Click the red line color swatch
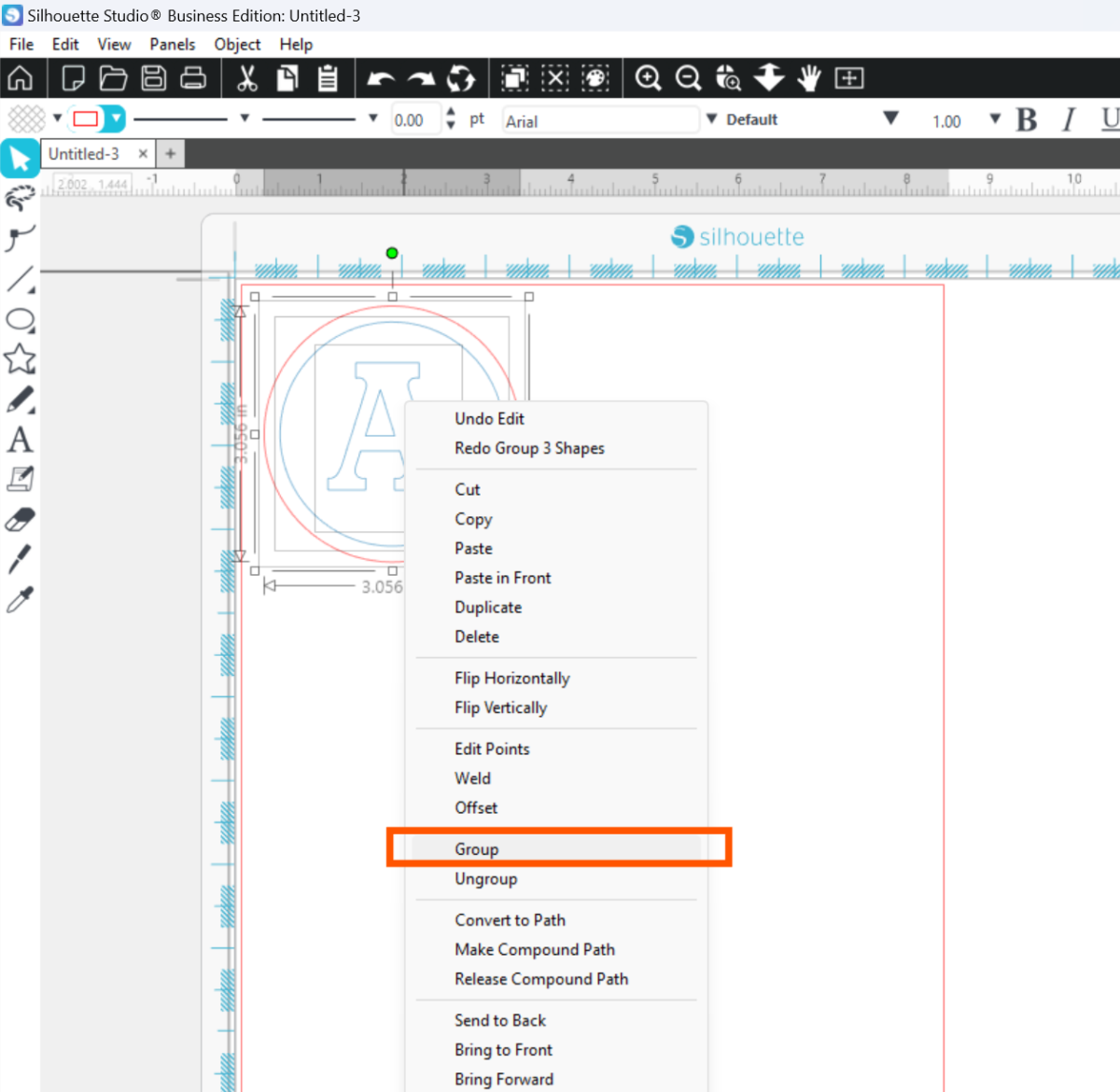The image size is (1120, 1092). [x=86, y=119]
